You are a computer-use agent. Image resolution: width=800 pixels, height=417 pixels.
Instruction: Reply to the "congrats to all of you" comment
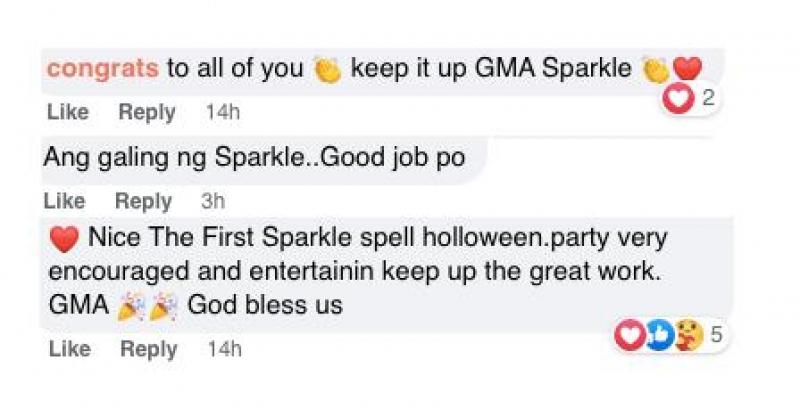pos(147,112)
